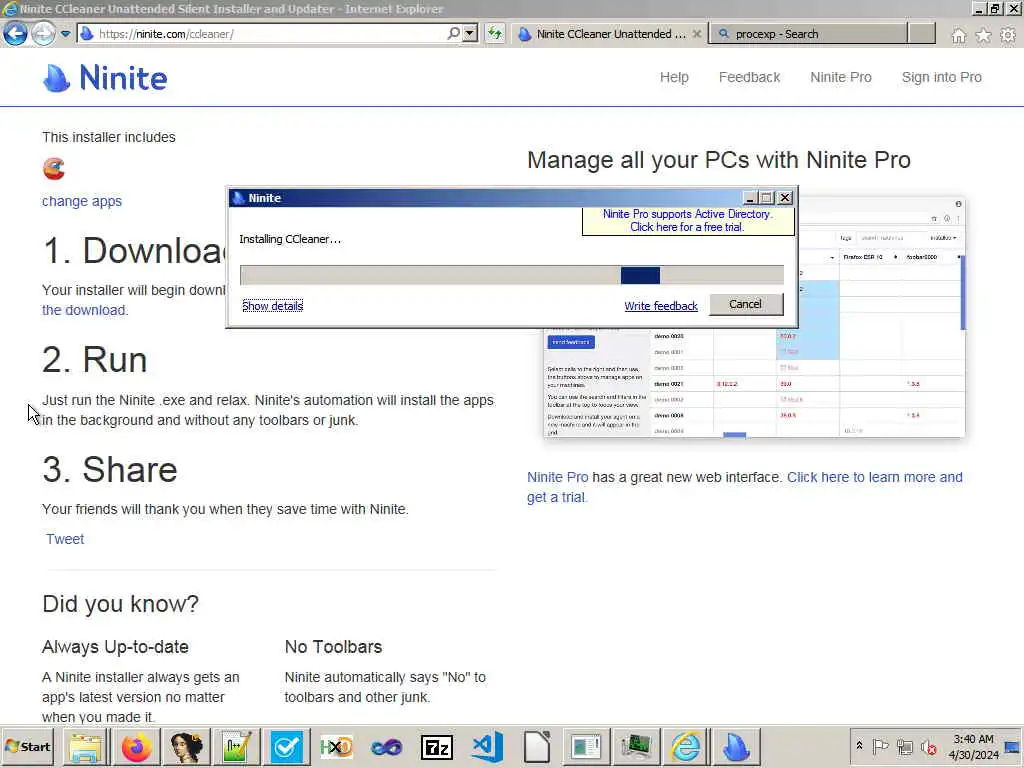The image size is (1024, 768).
Task: Switch to the Ninite installer taskbar icon
Action: (x=736, y=746)
